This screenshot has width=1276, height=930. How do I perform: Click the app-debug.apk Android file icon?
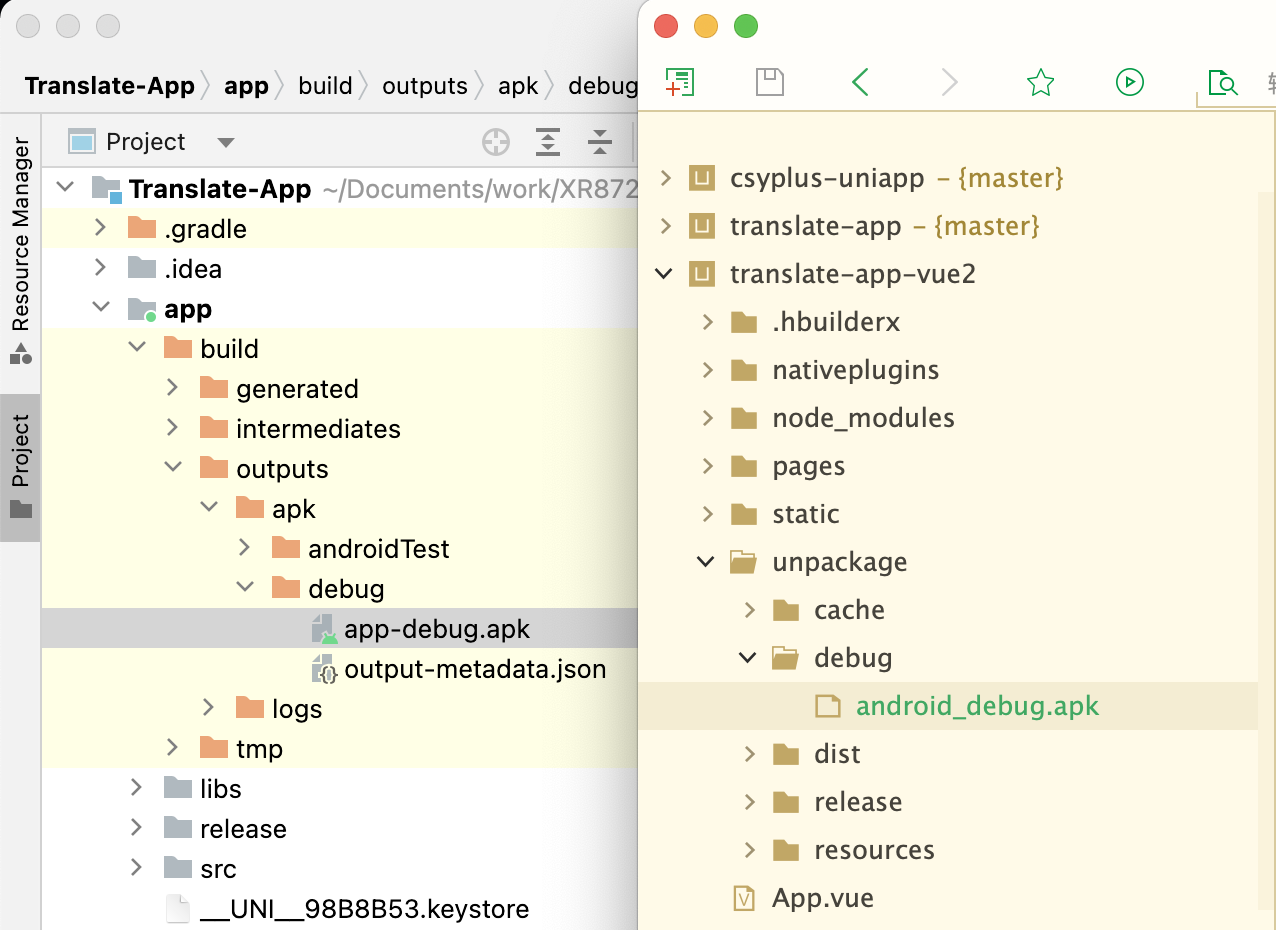coord(324,629)
